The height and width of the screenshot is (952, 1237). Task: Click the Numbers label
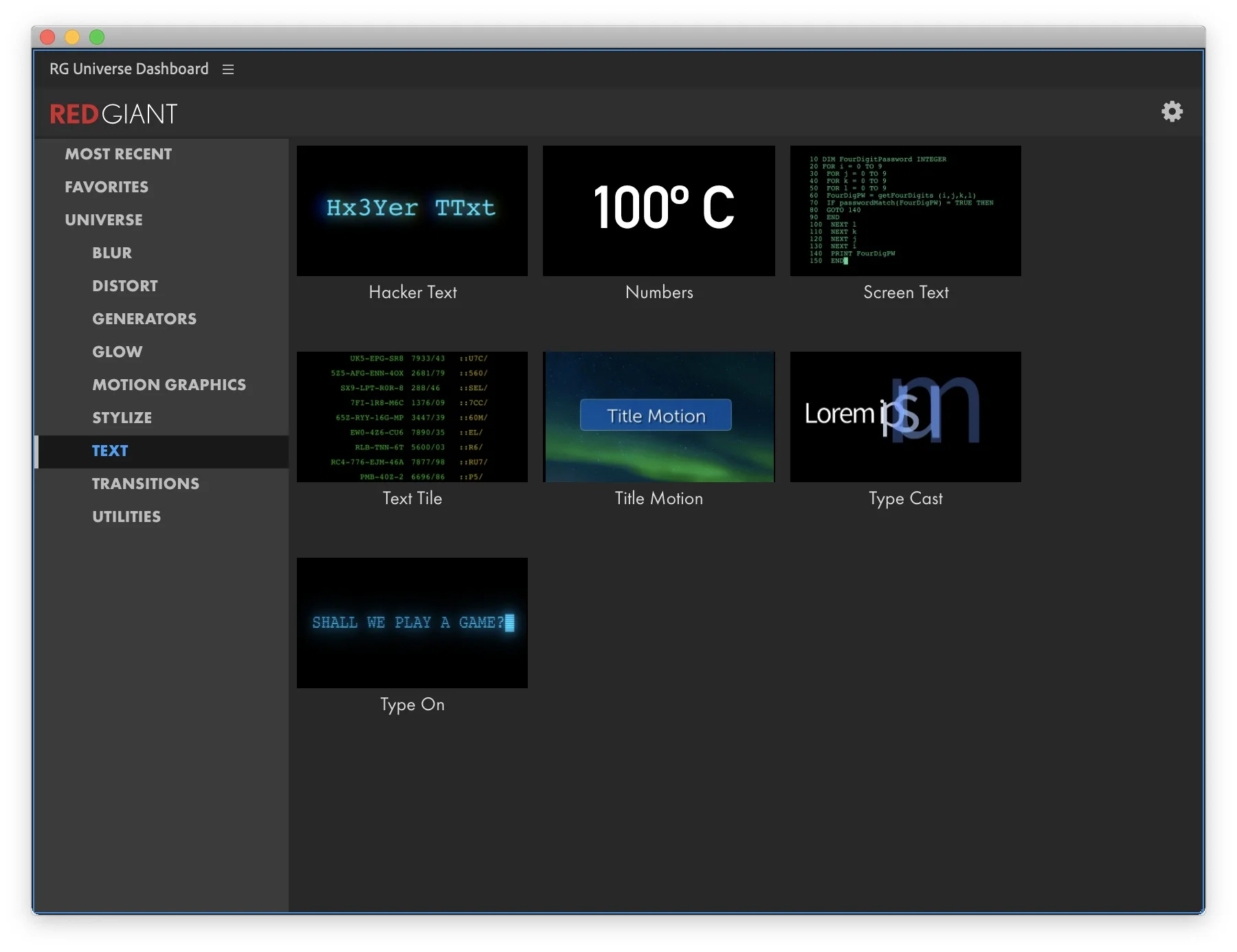coord(660,293)
